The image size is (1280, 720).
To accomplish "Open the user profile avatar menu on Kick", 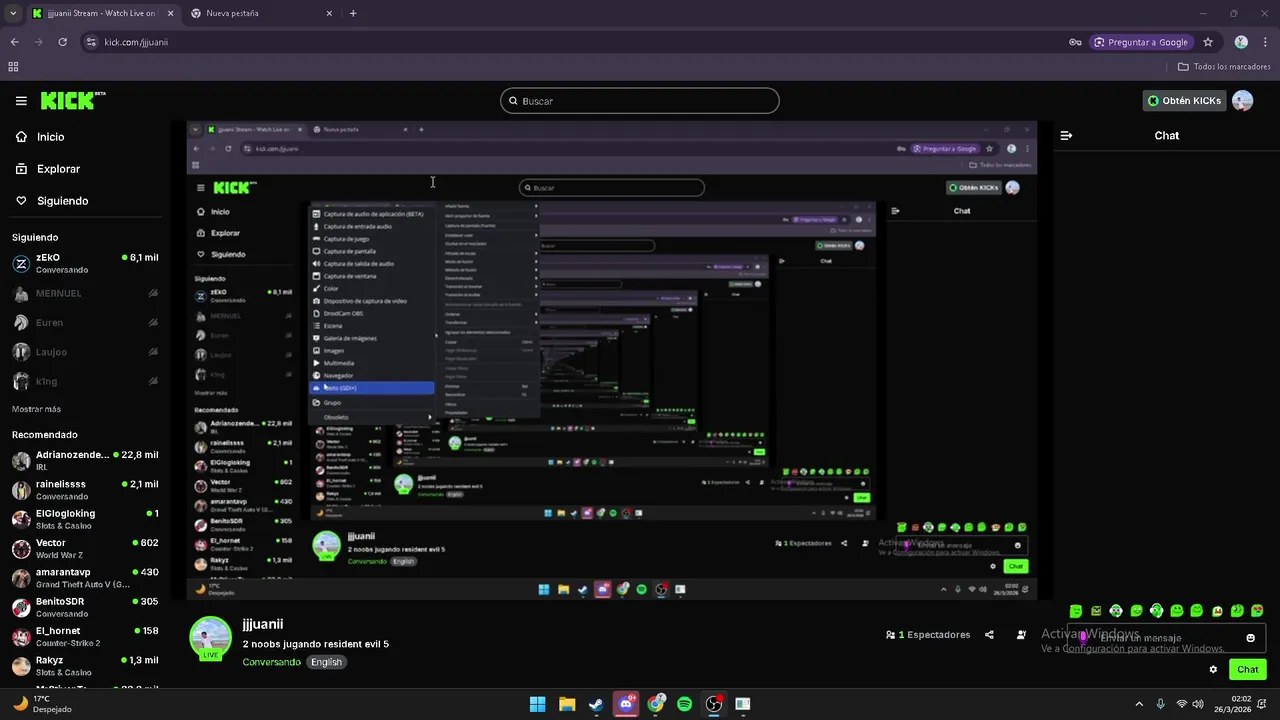I will pyautogui.click(x=1243, y=101).
